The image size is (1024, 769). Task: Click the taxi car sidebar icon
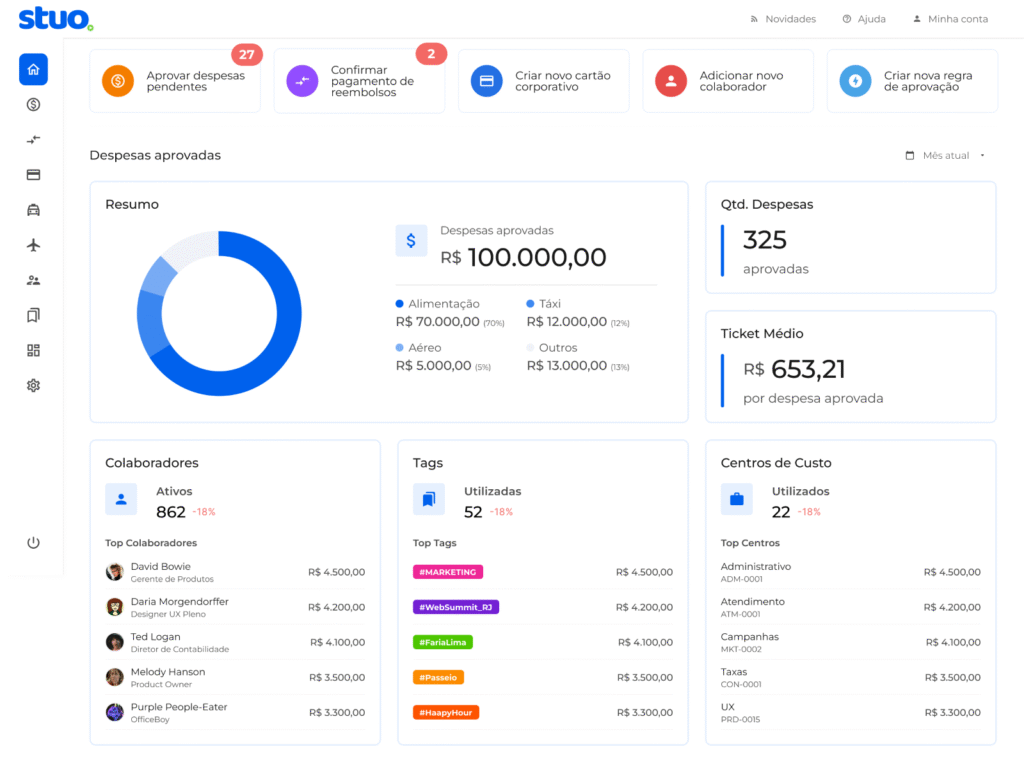pyautogui.click(x=33, y=210)
